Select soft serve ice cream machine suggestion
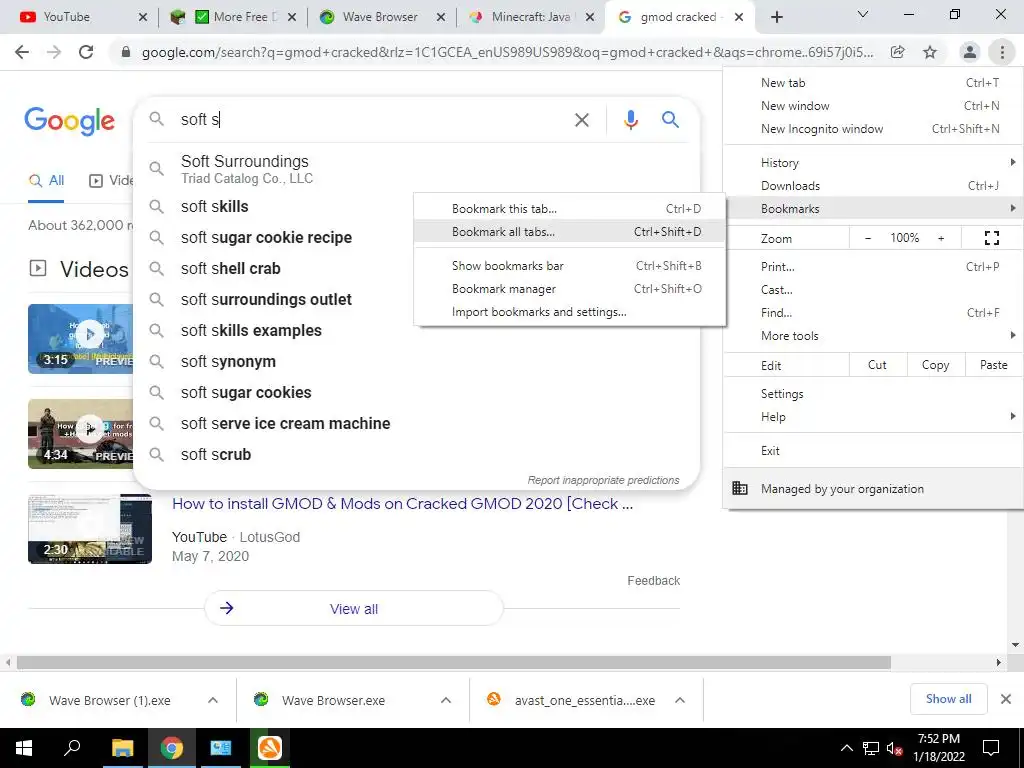 (x=416, y=424)
